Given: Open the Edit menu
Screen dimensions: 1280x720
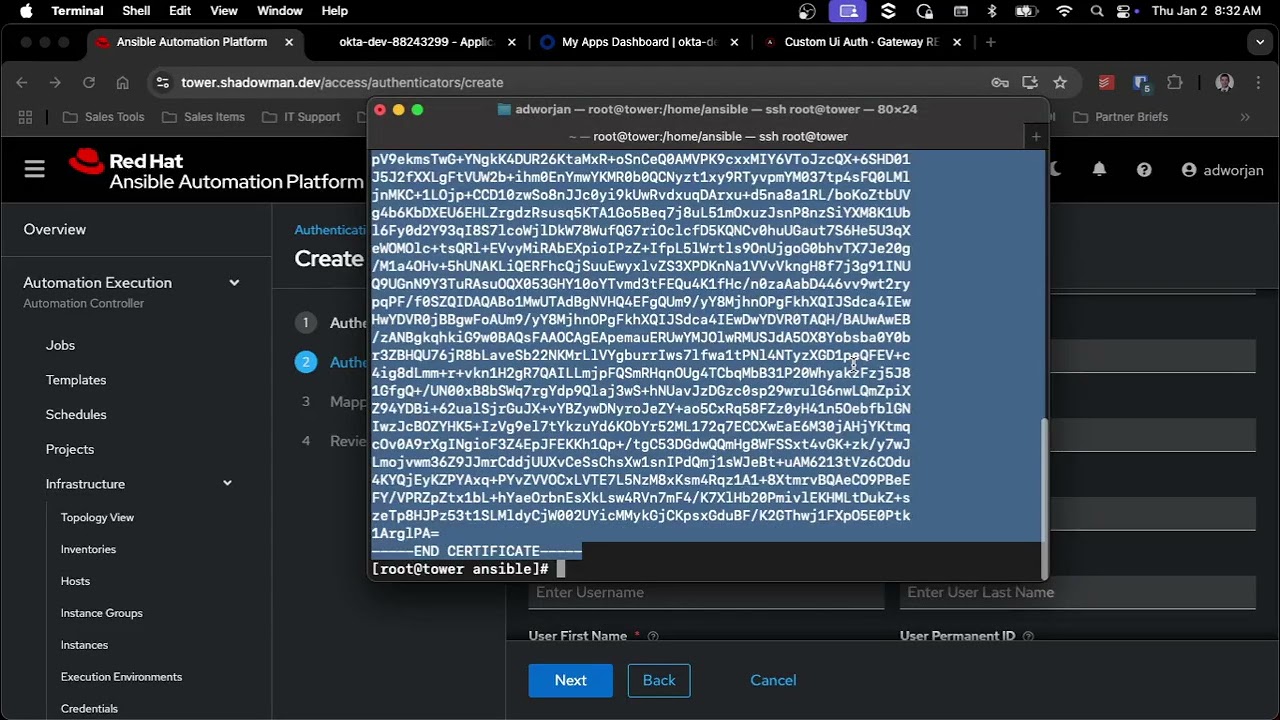Looking at the screenshot, I should click(x=180, y=11).
